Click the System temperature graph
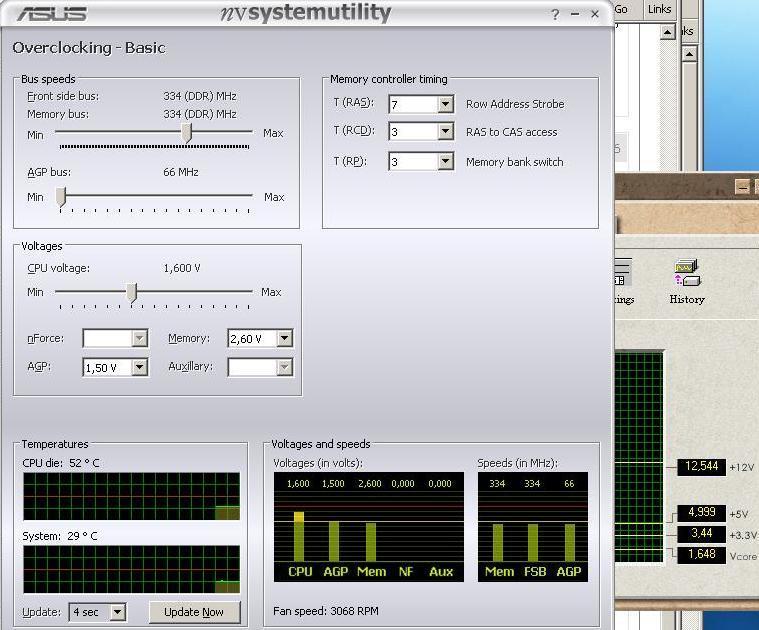 click(x=131, y=569)
